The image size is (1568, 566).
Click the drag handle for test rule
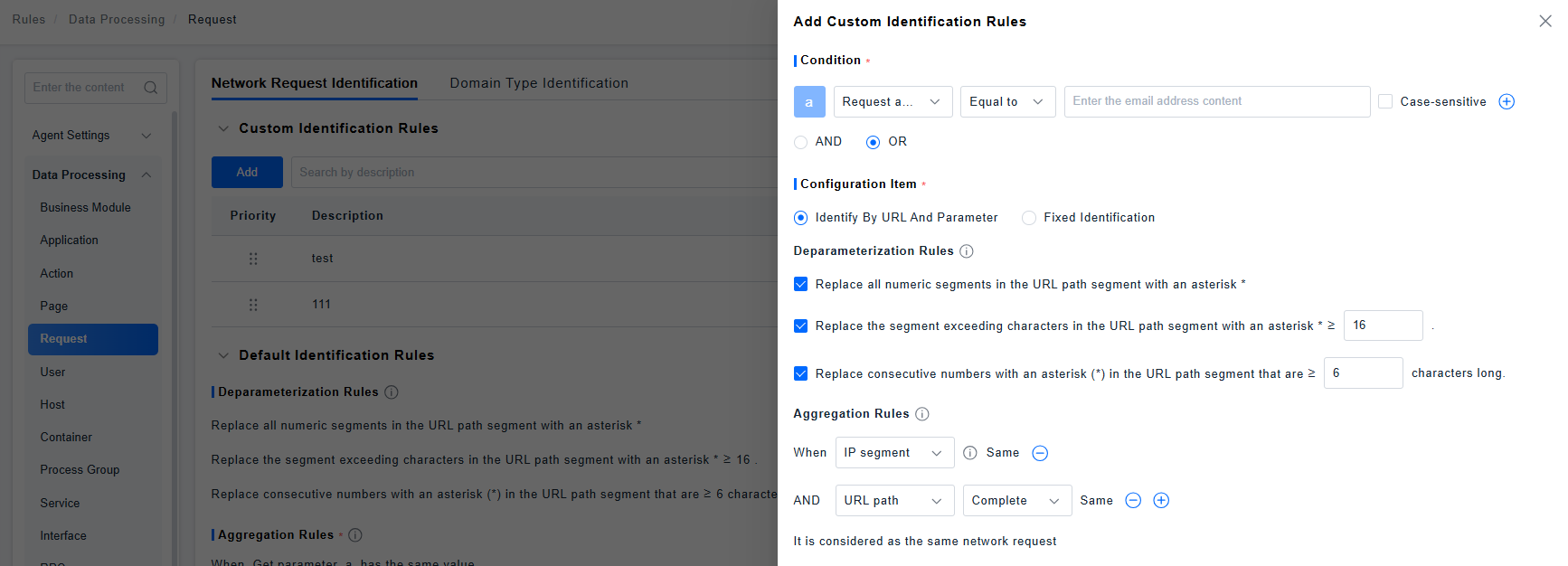point(253,259)
